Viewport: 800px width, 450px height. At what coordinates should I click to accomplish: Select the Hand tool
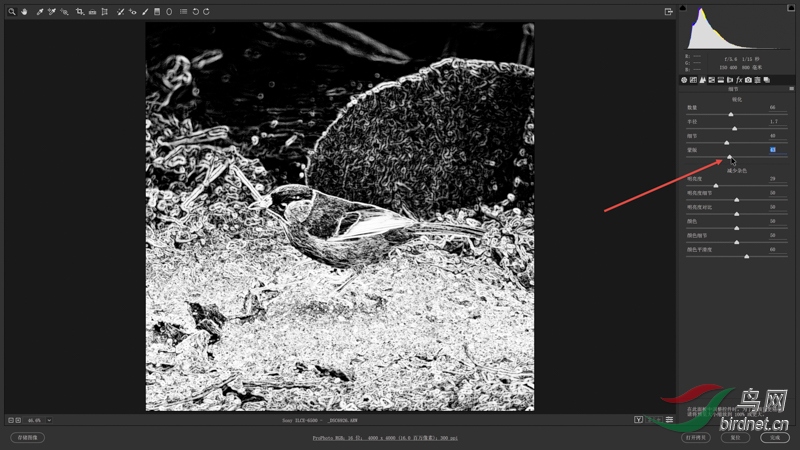point(23,12)
